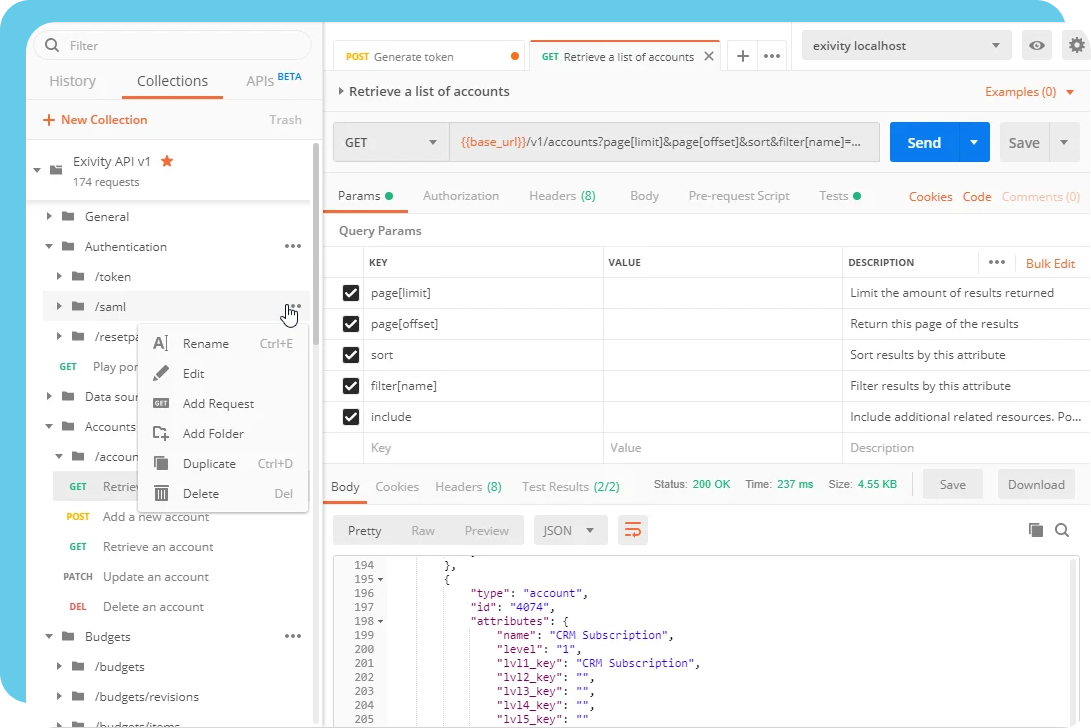Image resolution: width=1091 pixels, height=728 pixels.
Task: Select Add Request from the context menu
Action: coord(223,403)
